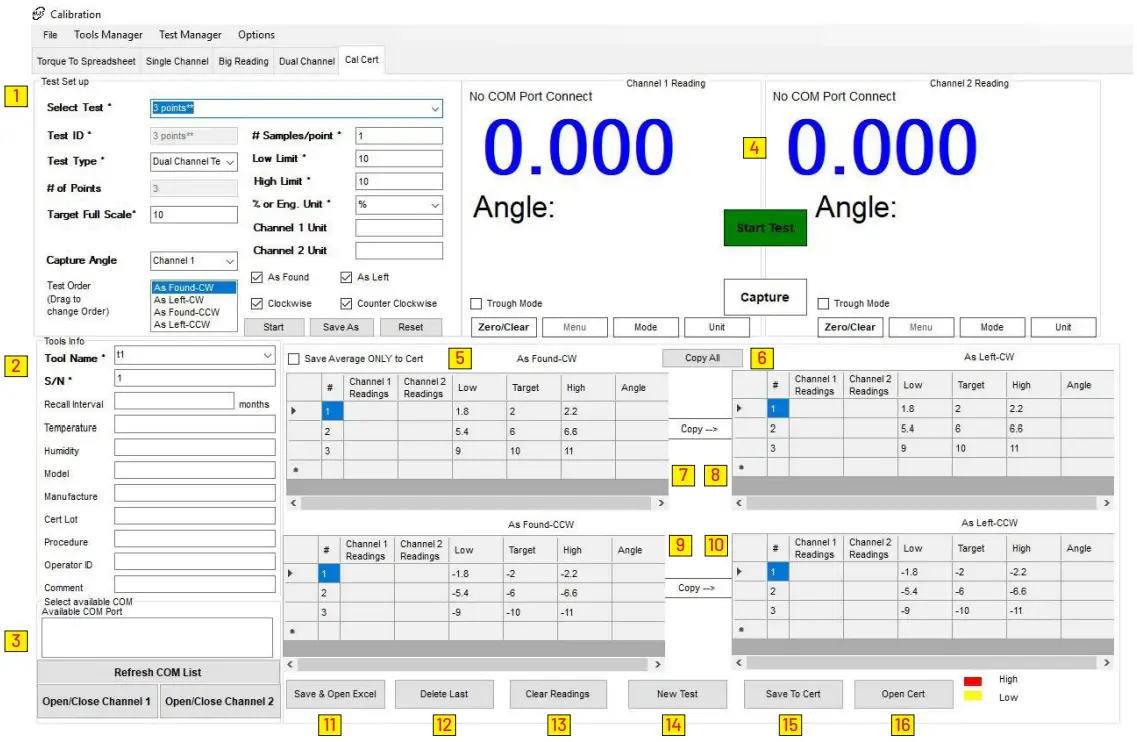1137x742 pixels.
Task: Open the Test Manager menu
Action: click(x=190, y=35)
